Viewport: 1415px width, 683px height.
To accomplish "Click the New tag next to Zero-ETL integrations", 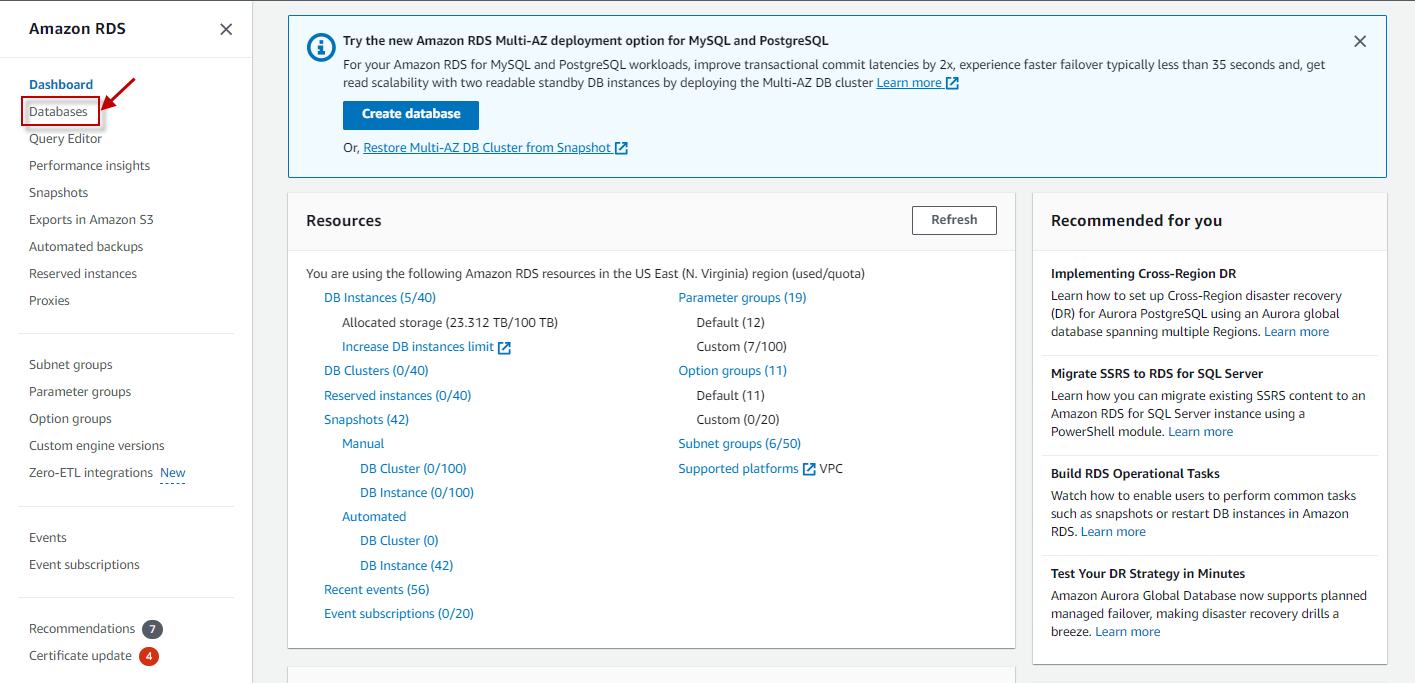I will point(173,473).
